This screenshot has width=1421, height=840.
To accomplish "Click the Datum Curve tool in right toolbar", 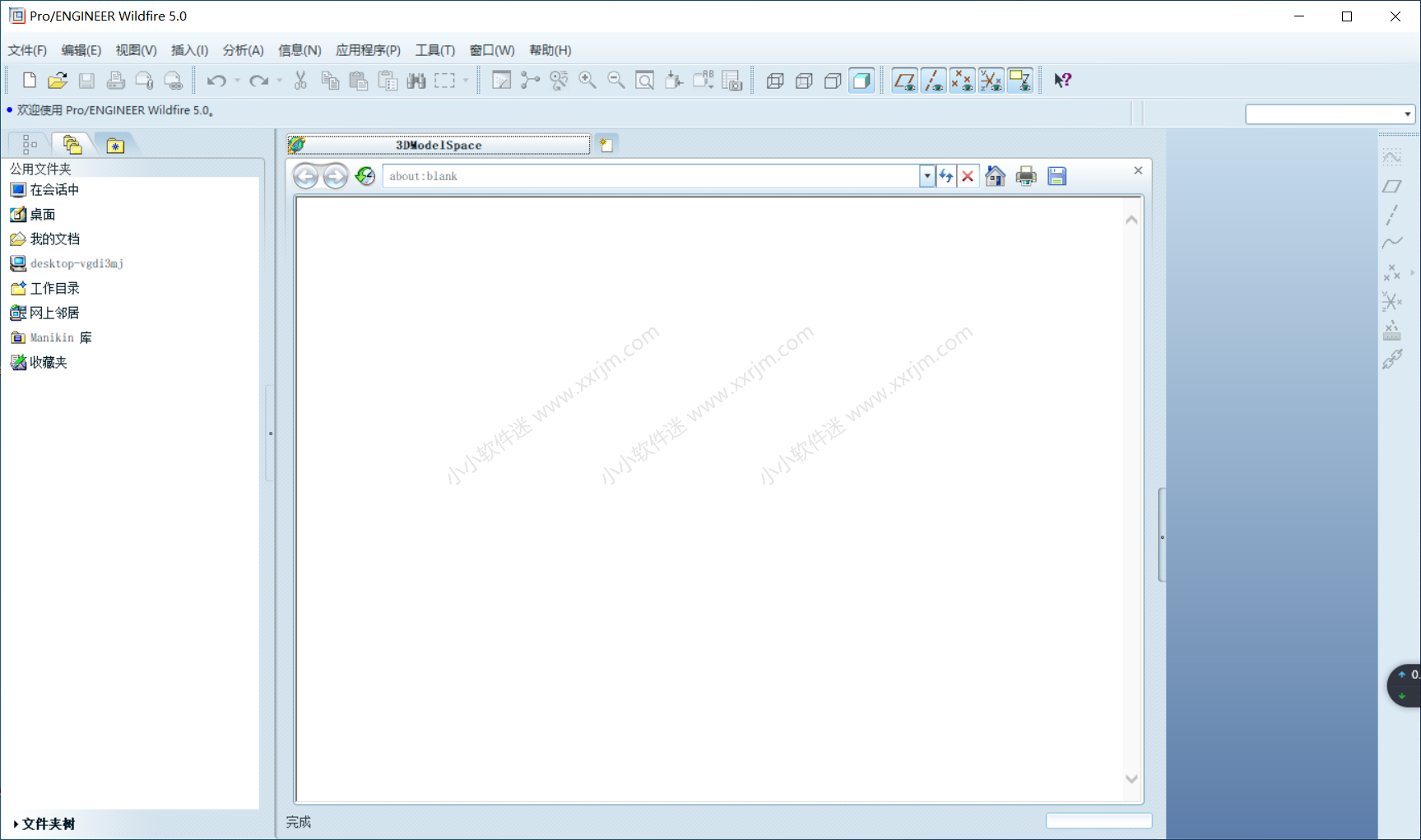I will (1391, 244).
